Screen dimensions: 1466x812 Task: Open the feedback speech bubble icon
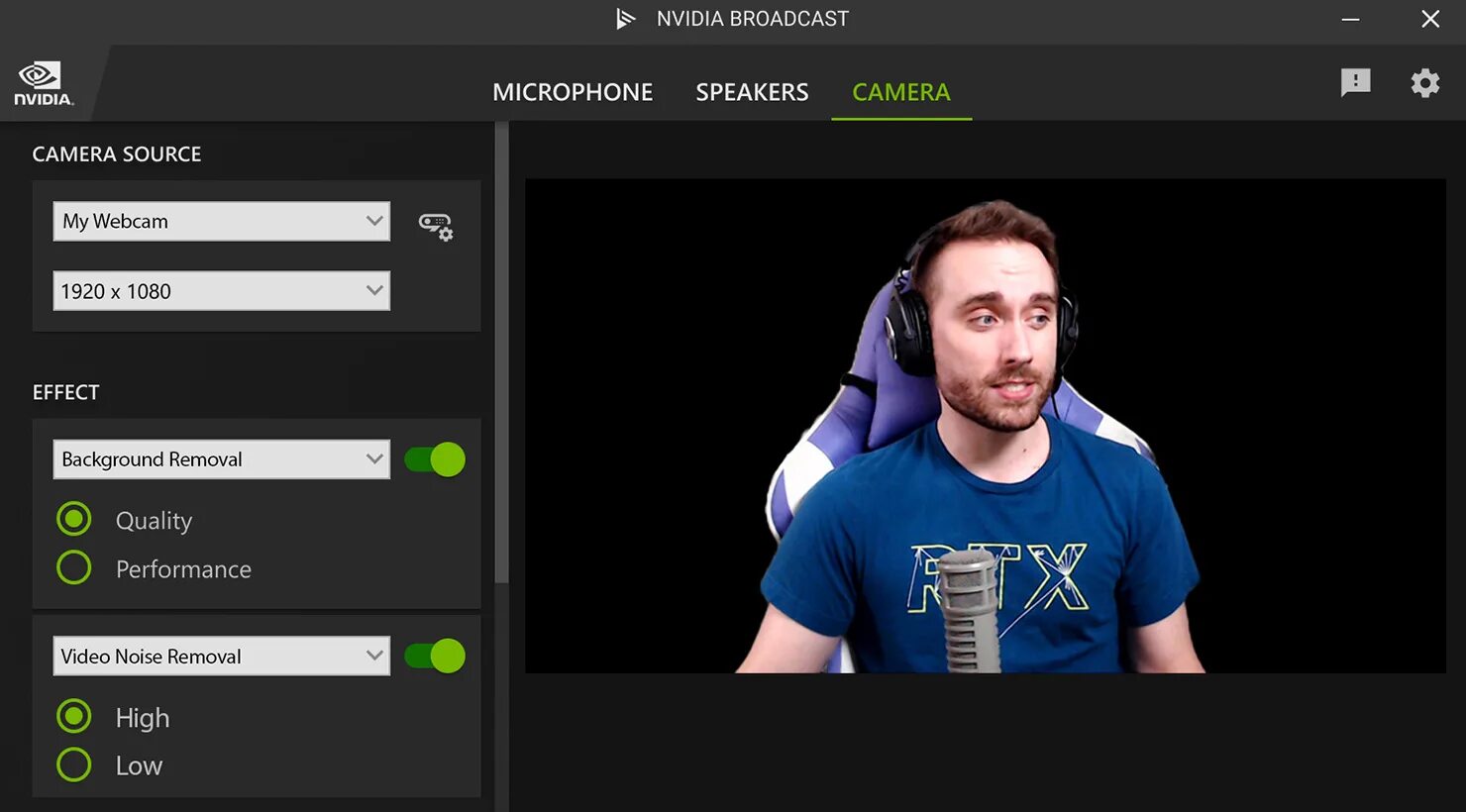(x=1354, y=82)
